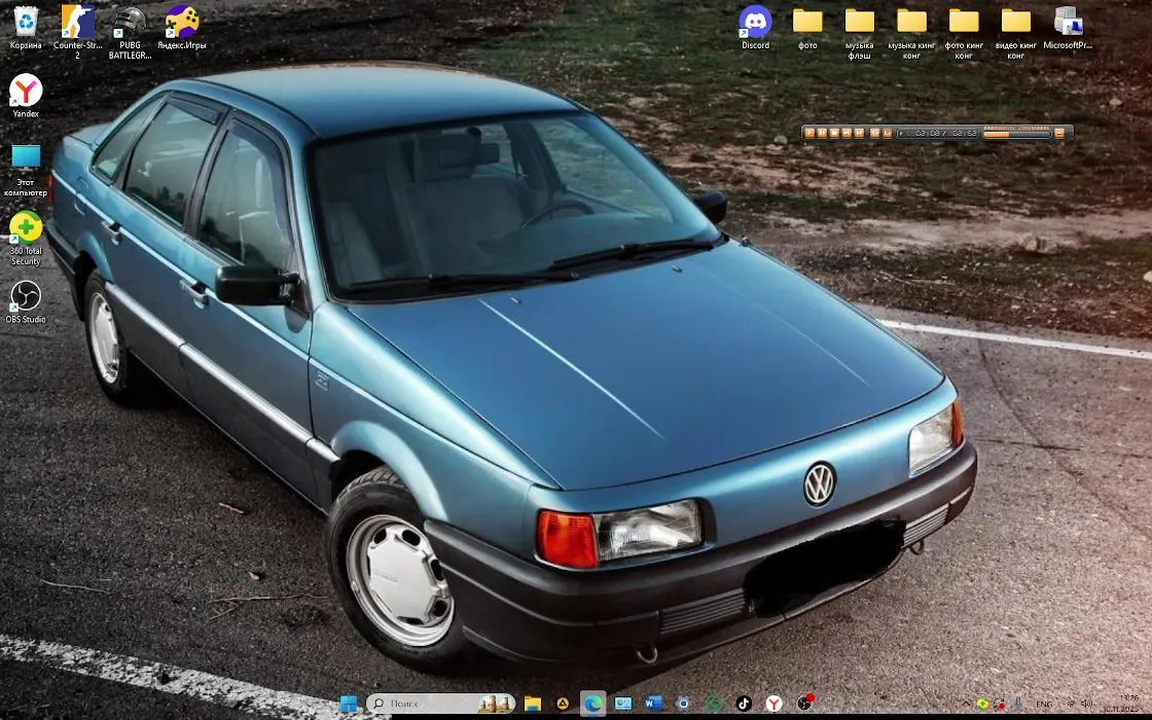
Task: Launch the Counter-Strike 2 desktop shortcut
Action: 77,31
